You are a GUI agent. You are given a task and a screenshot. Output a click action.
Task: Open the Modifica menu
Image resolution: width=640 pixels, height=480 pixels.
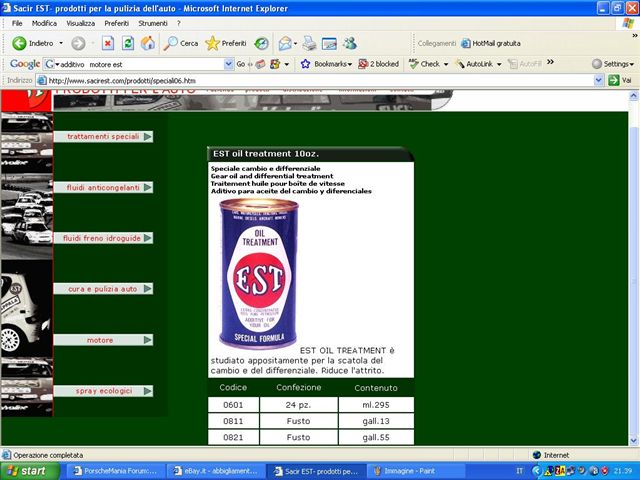pyautogui.click(x=44, y=23)
